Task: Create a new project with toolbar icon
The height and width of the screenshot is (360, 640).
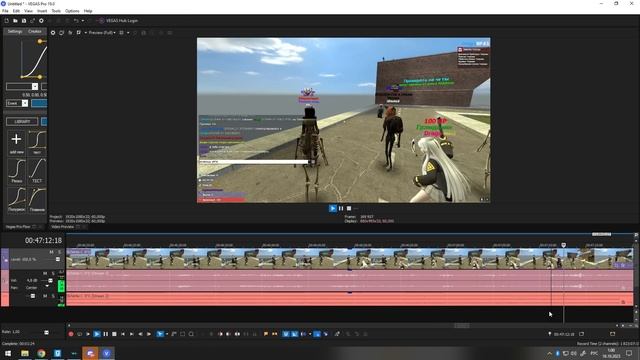Action: [x=7, y=20]
